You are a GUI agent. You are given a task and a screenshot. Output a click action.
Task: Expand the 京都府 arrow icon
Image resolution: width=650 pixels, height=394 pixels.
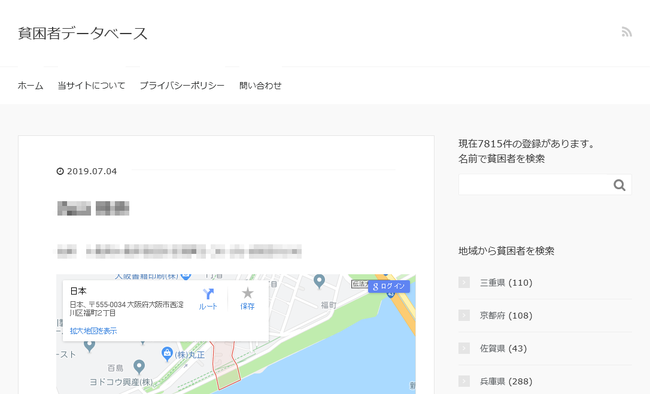(464, 315)
